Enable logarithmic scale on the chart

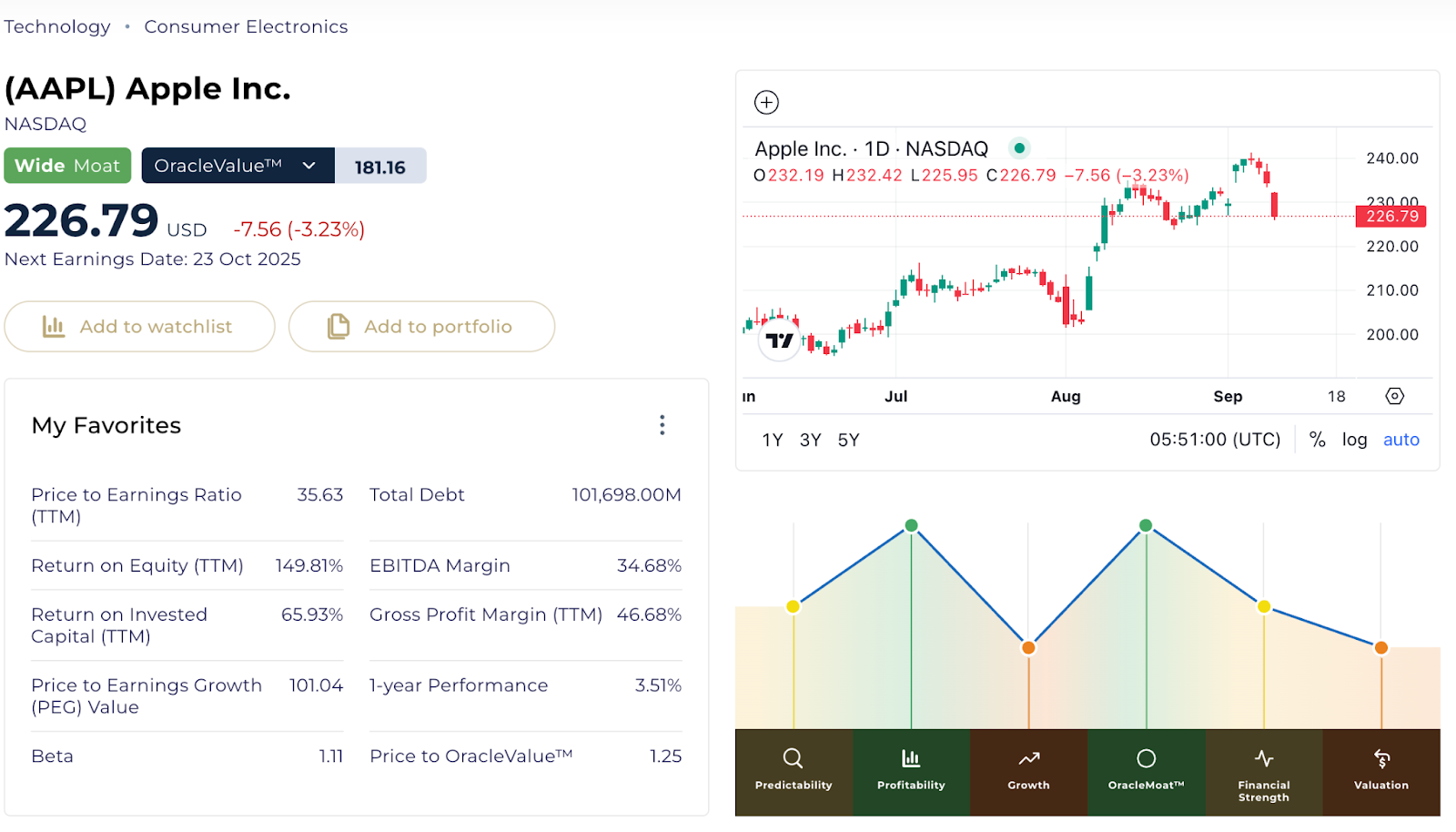(1354, 440)
